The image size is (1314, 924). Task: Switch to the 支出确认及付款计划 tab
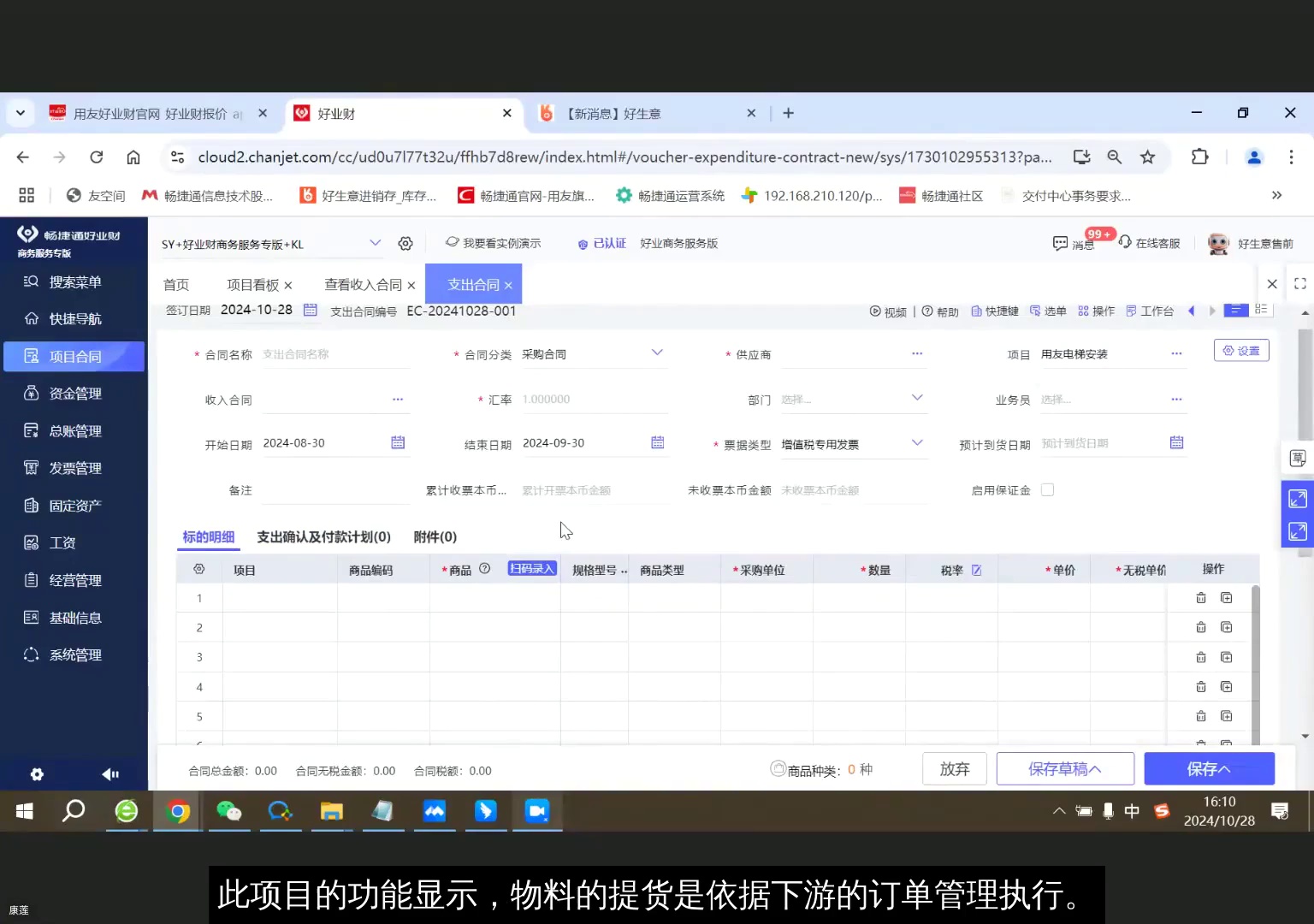coord(323,536)
